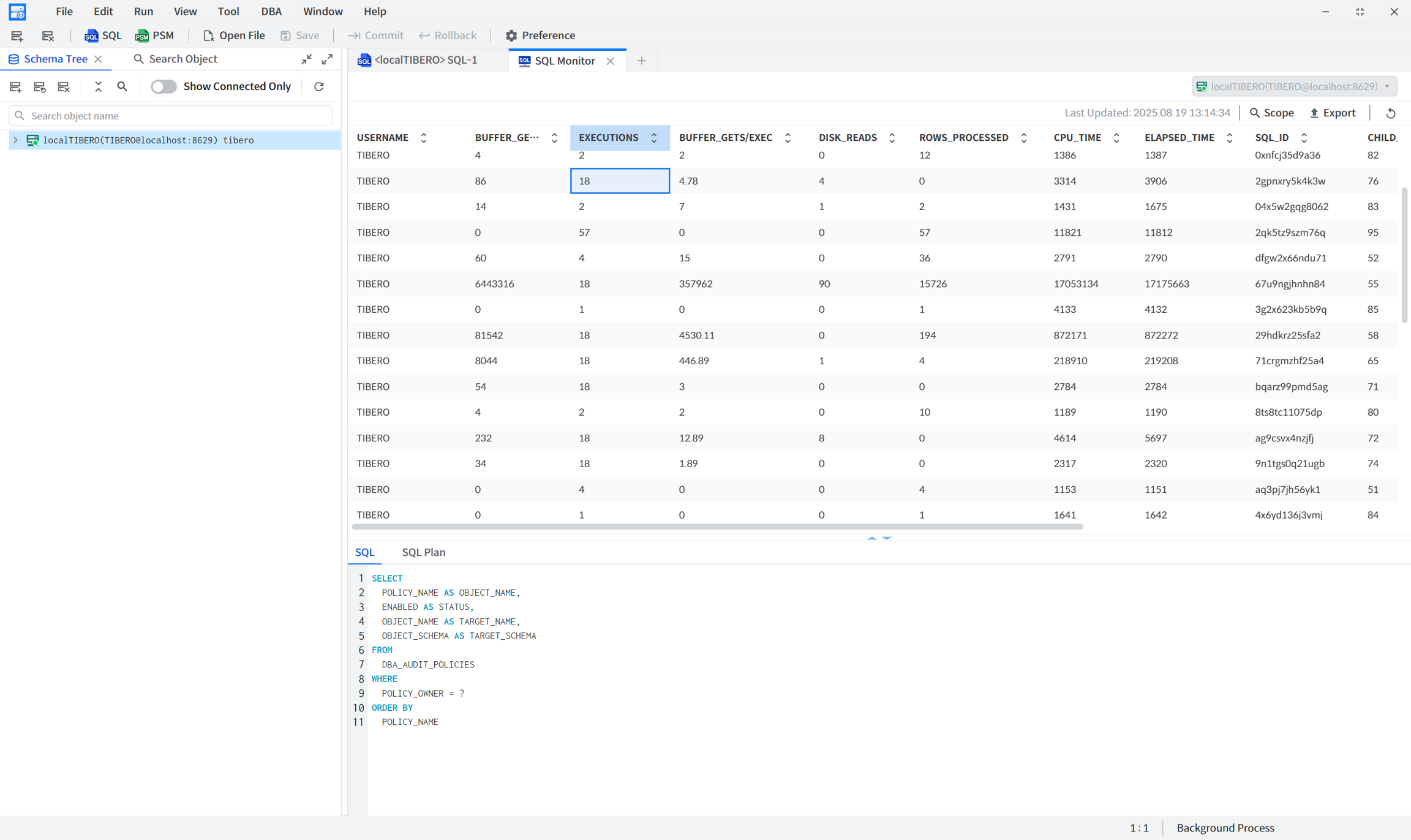Close the SQL Monitor tab

(x=610, y=61)
